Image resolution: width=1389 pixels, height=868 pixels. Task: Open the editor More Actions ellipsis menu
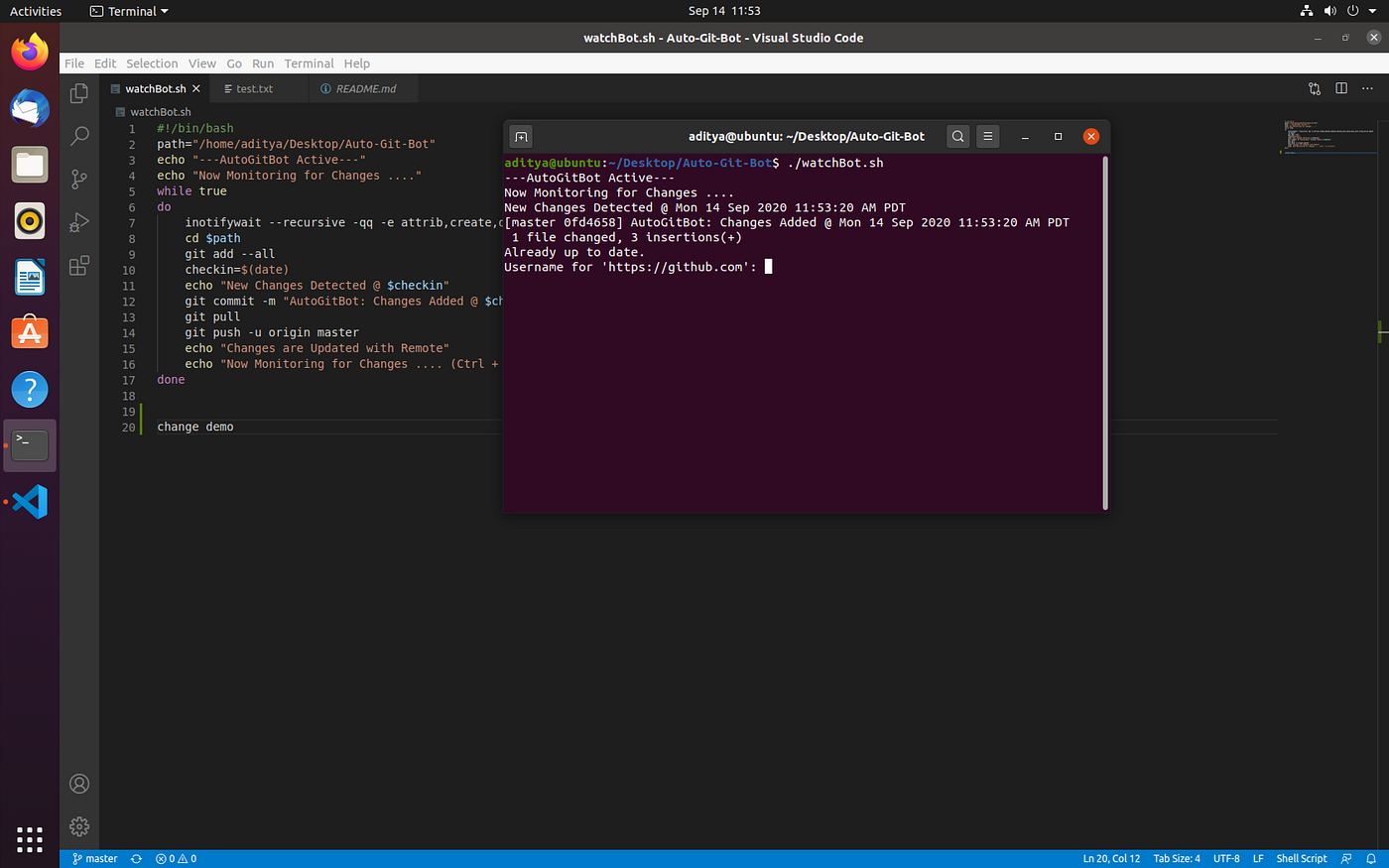click(1367, 88)
